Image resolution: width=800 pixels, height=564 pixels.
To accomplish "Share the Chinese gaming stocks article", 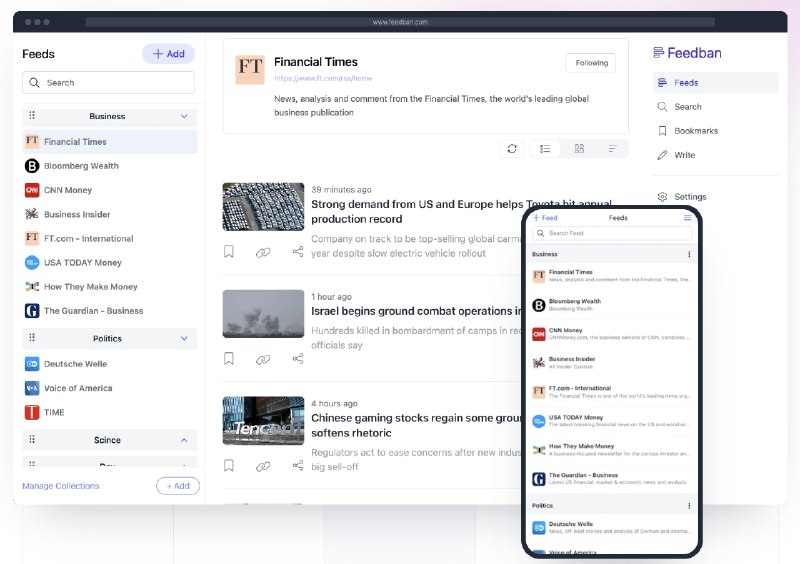I will click(298, 465).
